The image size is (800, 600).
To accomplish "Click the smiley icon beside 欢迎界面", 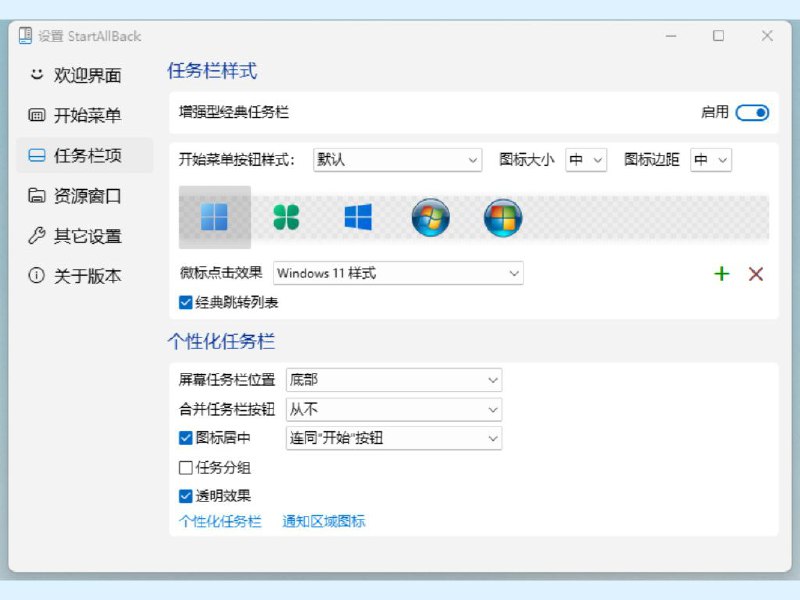I will pos(36,74).
